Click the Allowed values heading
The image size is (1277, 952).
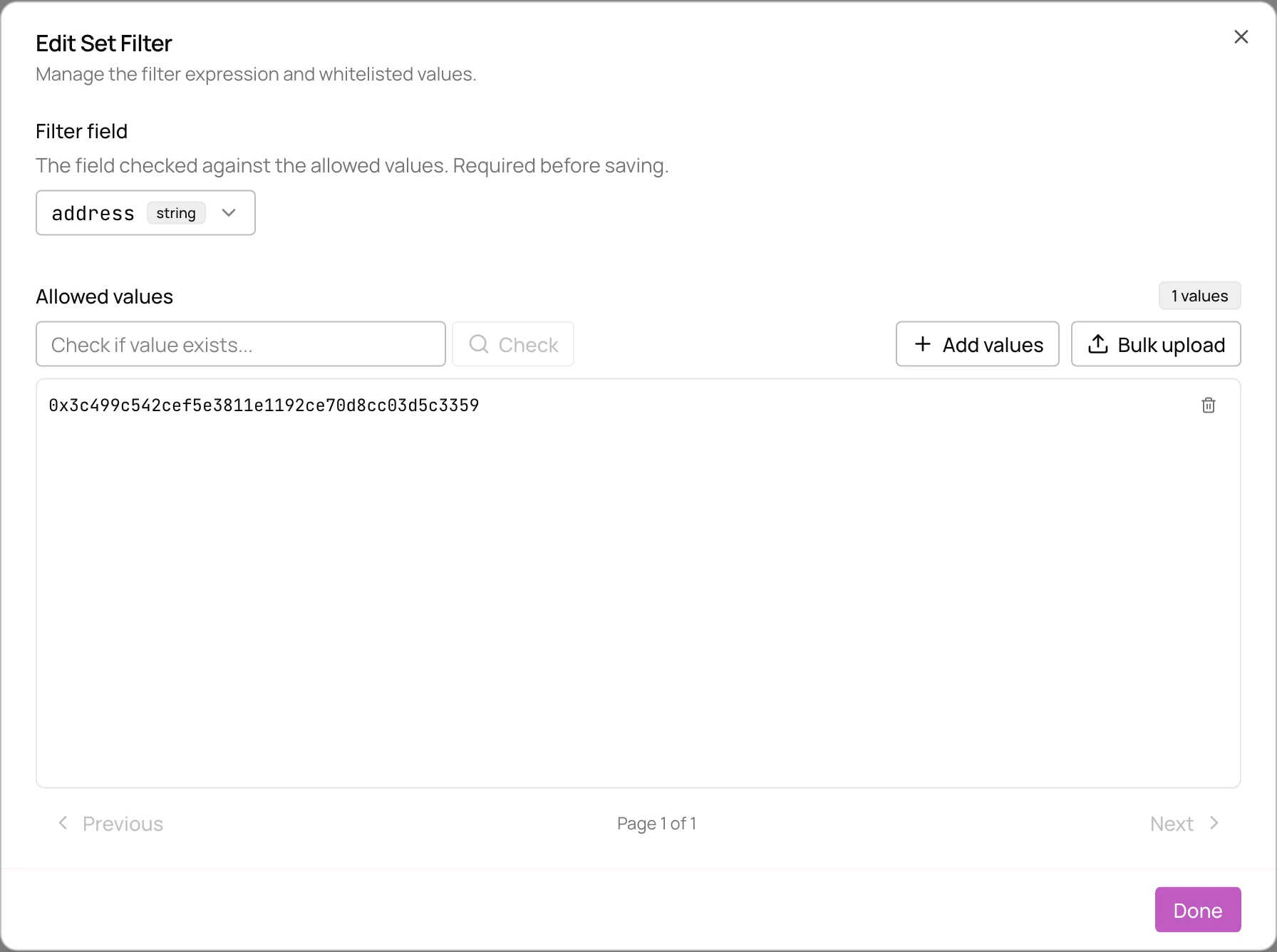pyautogui.click(x=105, y=296)
